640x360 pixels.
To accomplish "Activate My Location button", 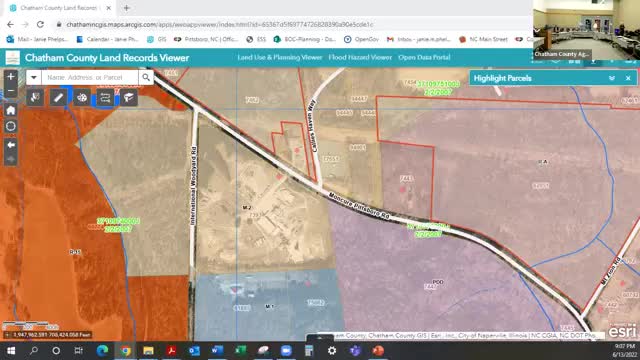I will pos(11,126).
